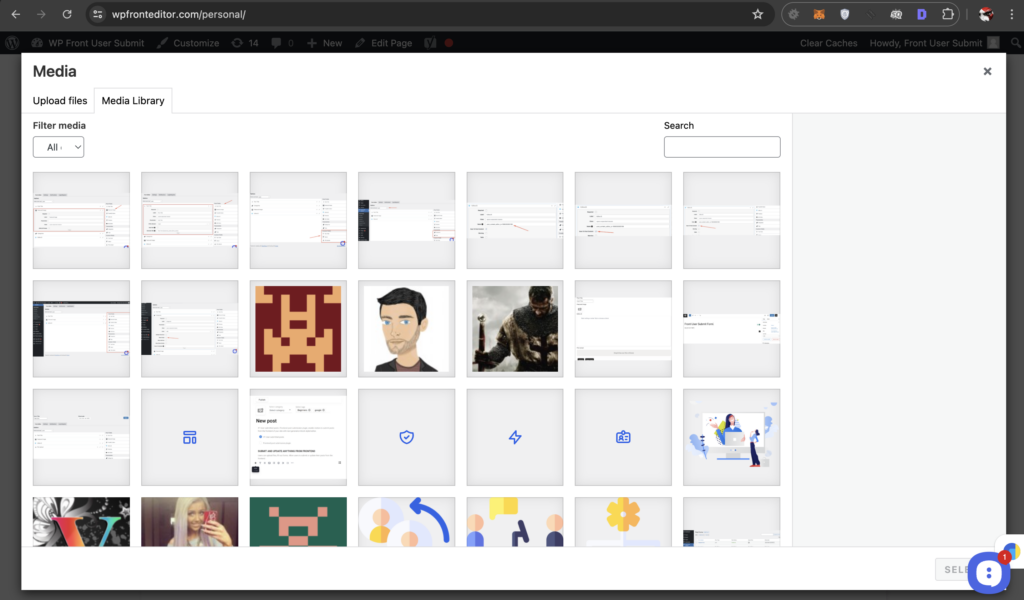Click the media Search input field
This screenshot has width=1024, height=600.
pos(721,147)
